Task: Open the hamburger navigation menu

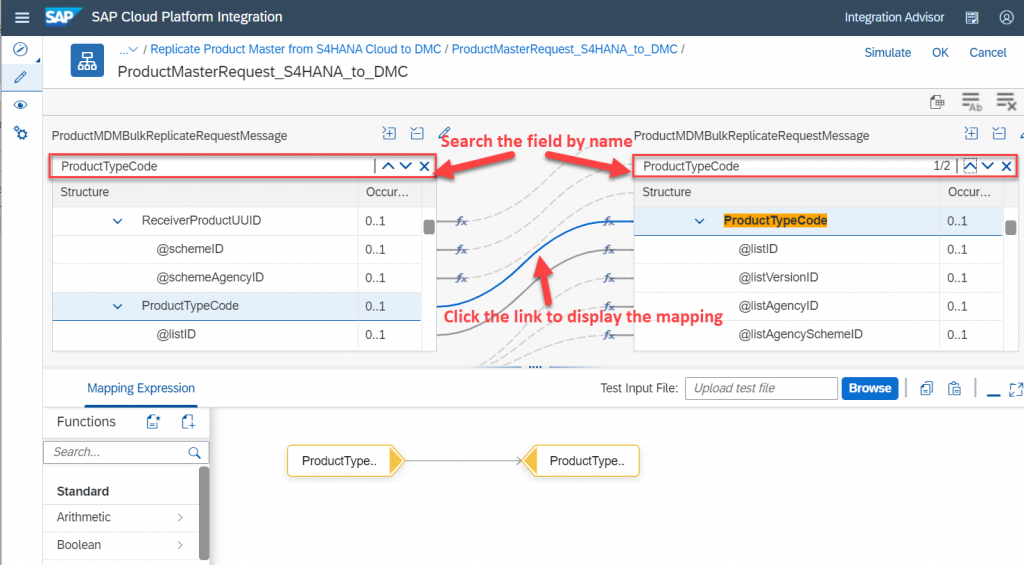Action: 22,18
